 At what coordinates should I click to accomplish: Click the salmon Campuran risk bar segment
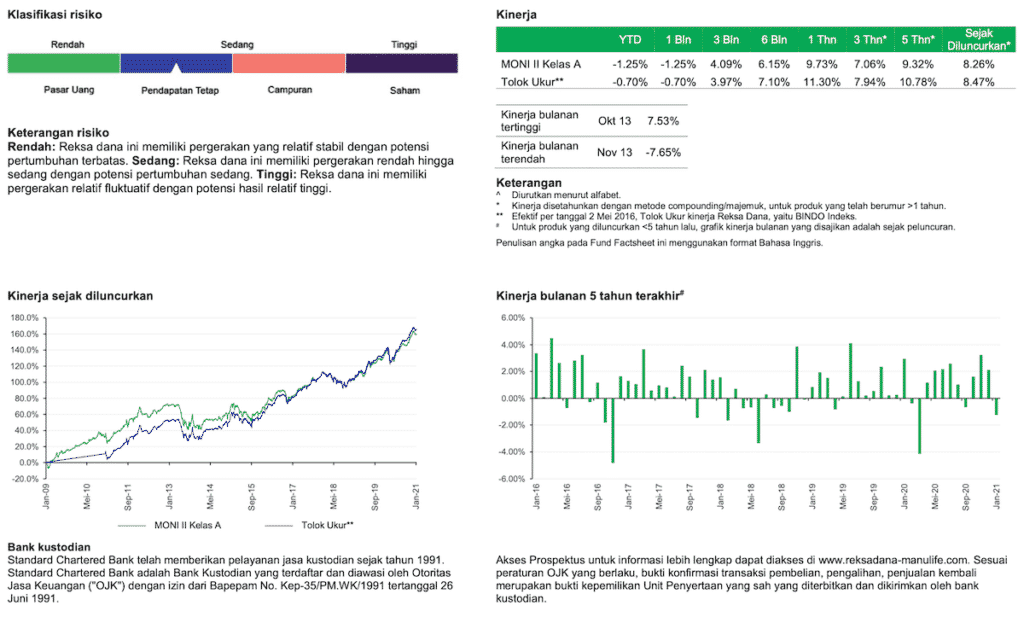[289, 63]
